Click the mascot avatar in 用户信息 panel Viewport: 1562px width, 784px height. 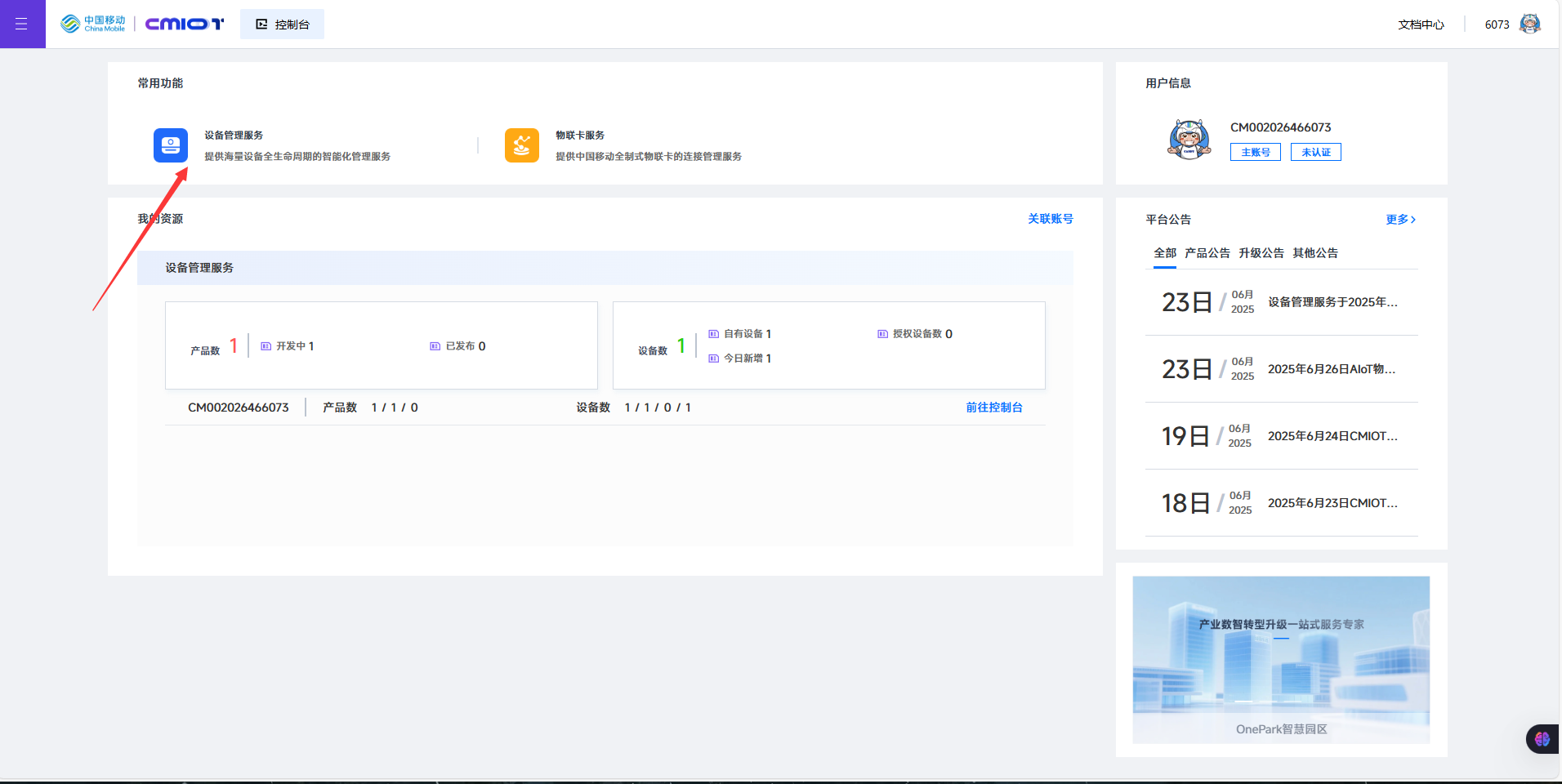pos(1189,139)
